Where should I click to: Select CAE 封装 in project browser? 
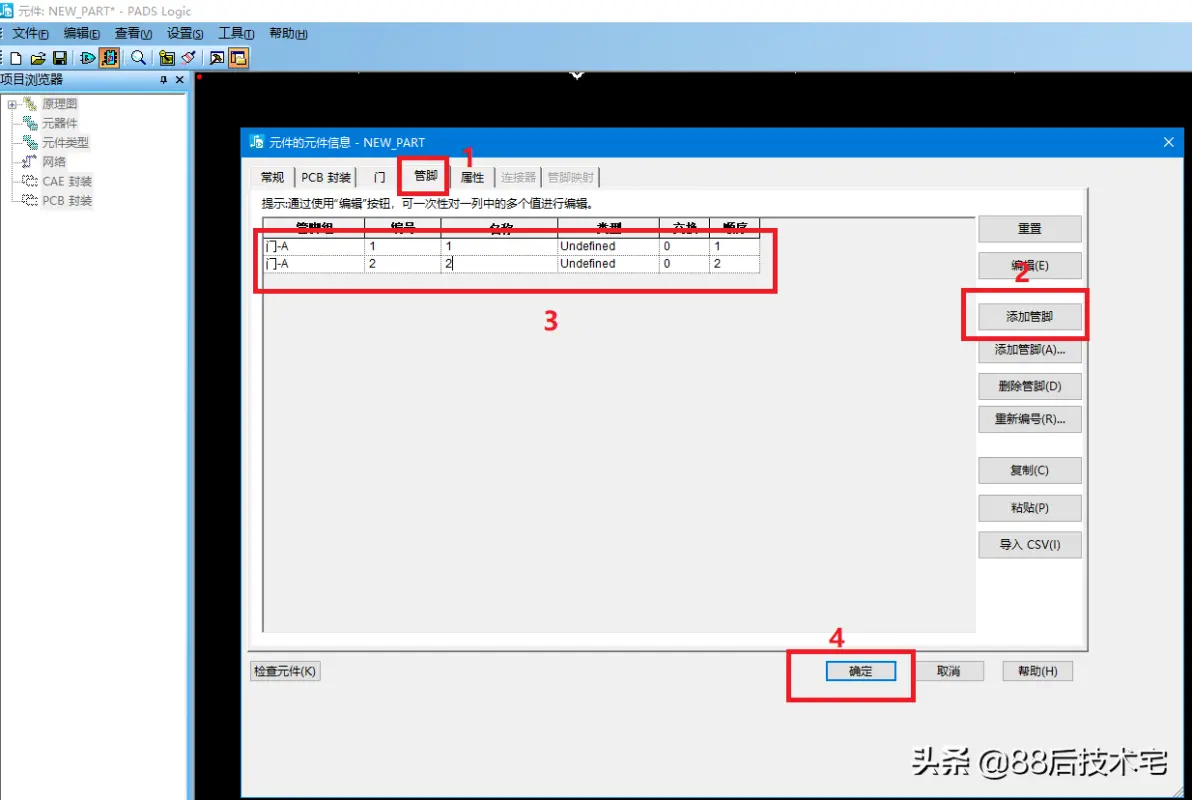[x=67, y=181]
